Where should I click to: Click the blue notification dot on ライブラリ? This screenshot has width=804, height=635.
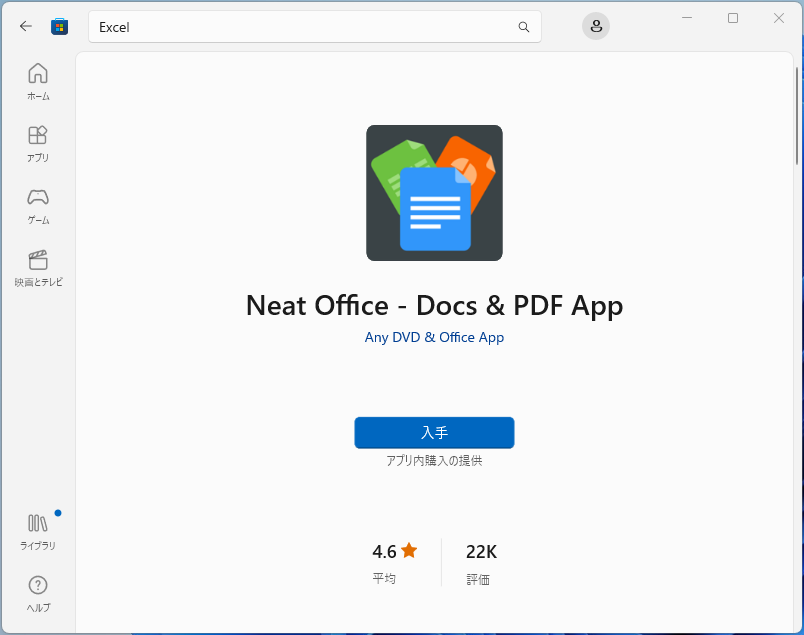[x=56, y=511]
